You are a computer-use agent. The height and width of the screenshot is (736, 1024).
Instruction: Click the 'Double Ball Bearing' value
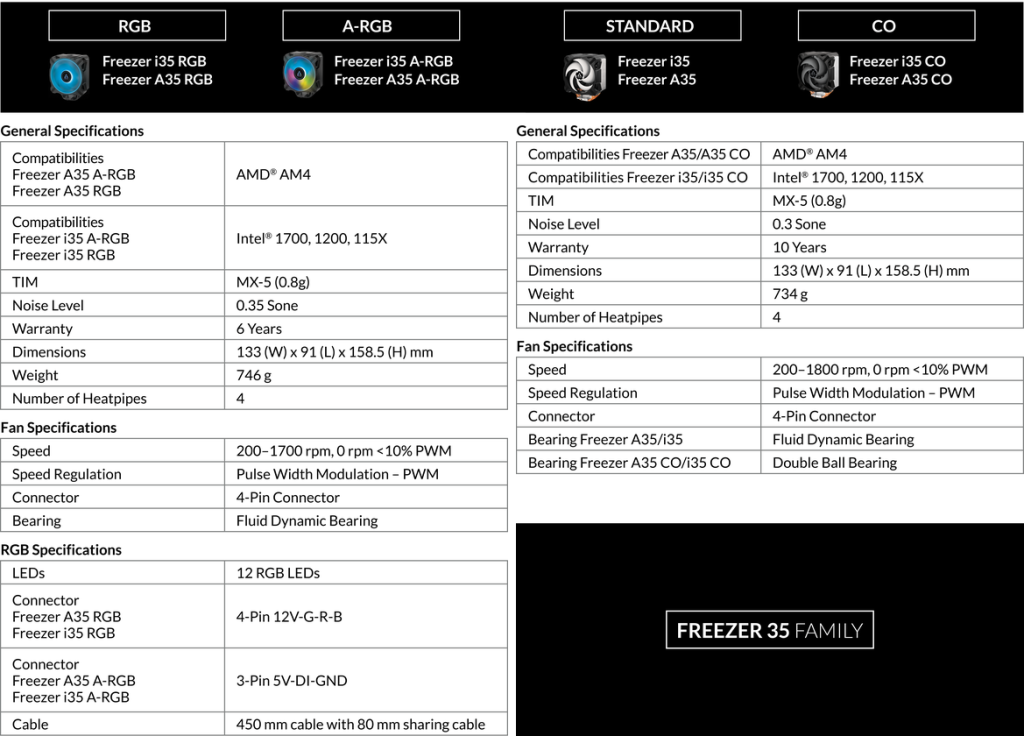[x=835, y=463]
